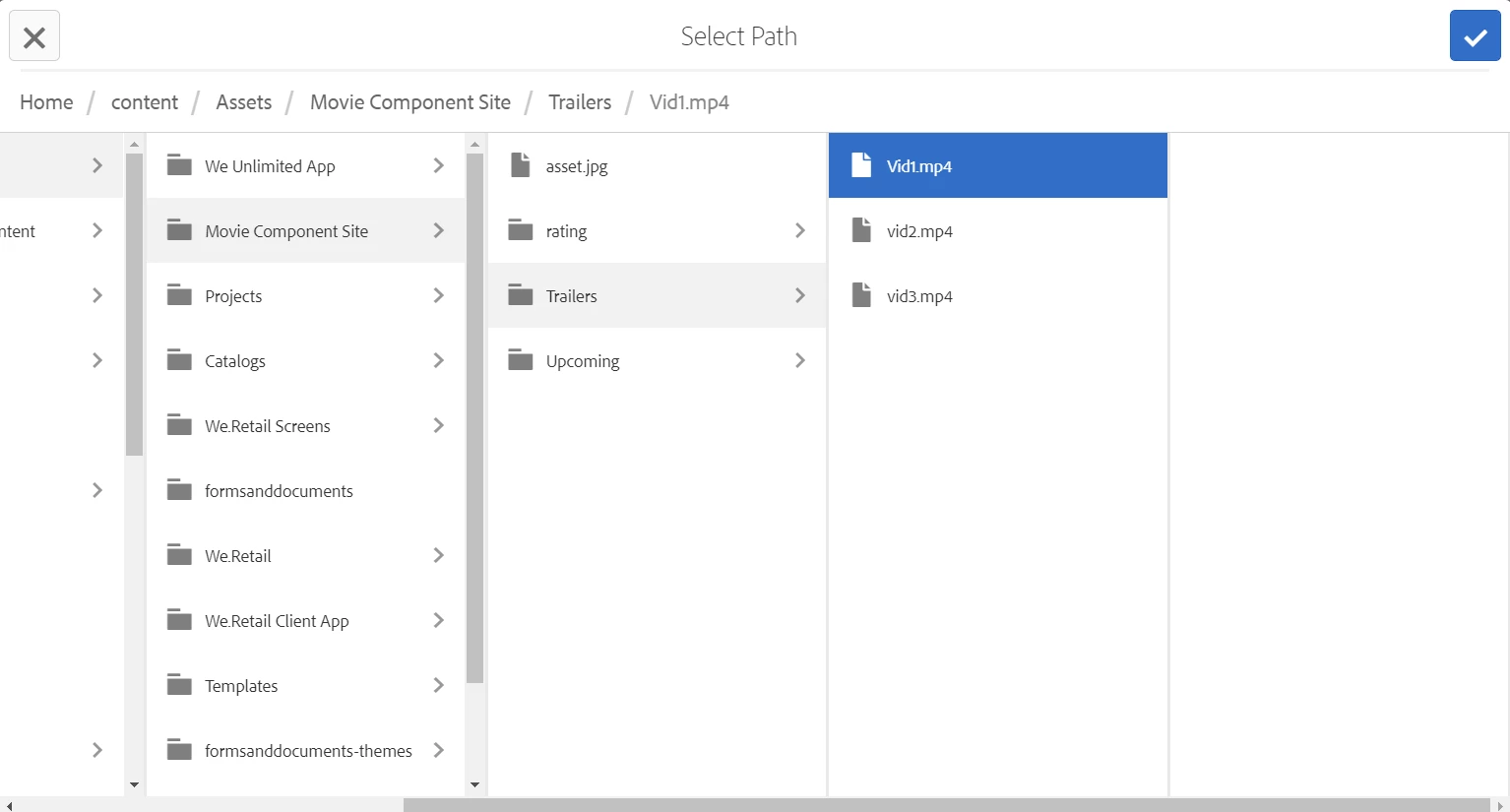This screenshot has width=1510, height=812.
Task: Expand the Projects folder chevron
Action: pos(439,295)
